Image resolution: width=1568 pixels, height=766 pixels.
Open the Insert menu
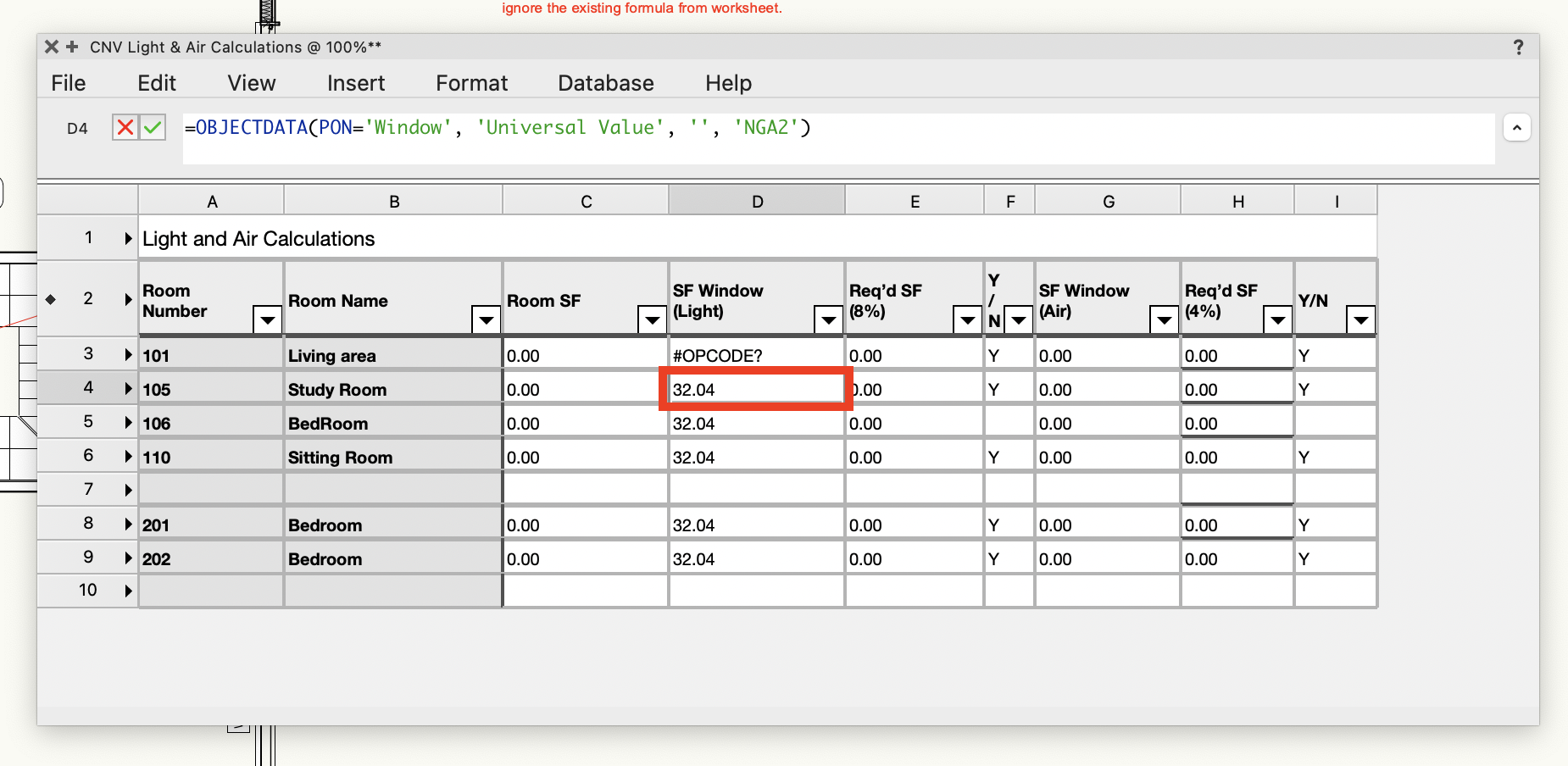355,82
